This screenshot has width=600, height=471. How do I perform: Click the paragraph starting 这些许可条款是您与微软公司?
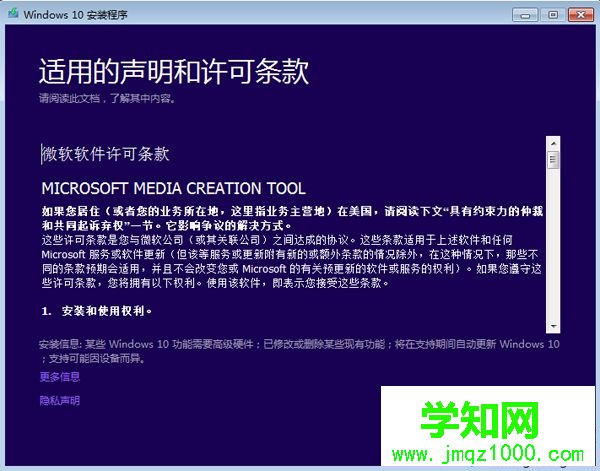click(x=292, y=261)
